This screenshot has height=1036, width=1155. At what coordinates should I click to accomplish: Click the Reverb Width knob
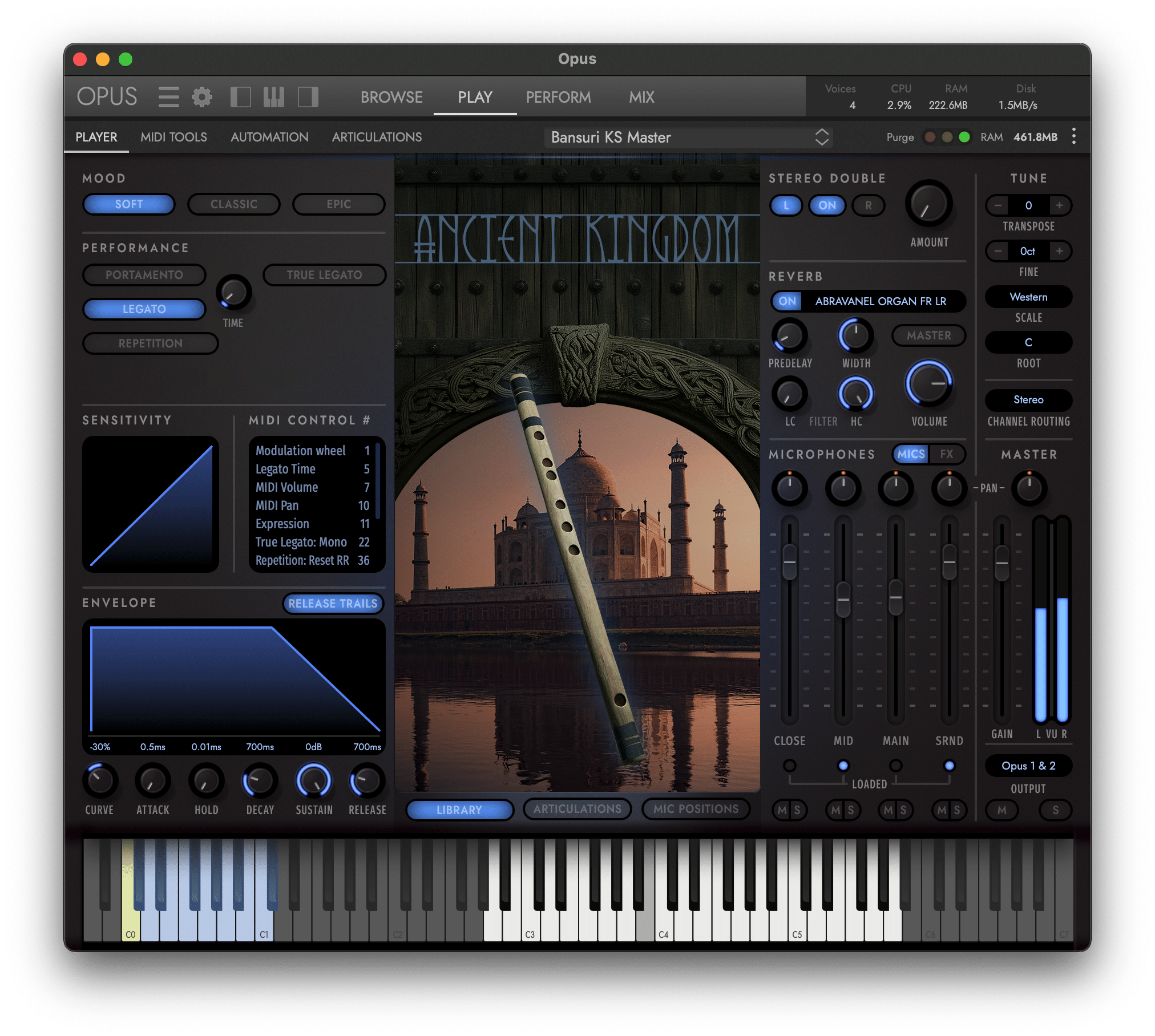click(x=855, y=335)
